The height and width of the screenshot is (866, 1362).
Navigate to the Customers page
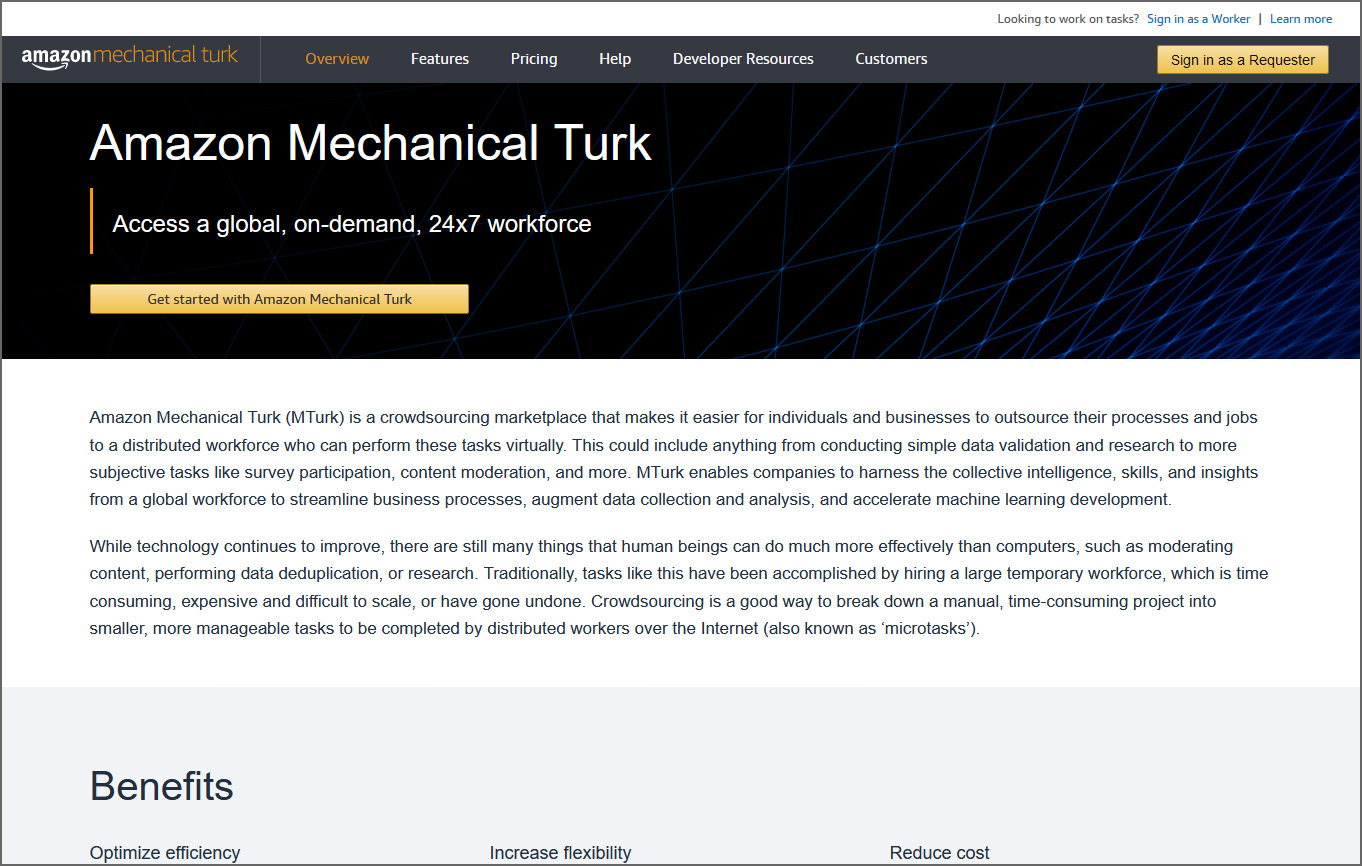click(890, 59)
